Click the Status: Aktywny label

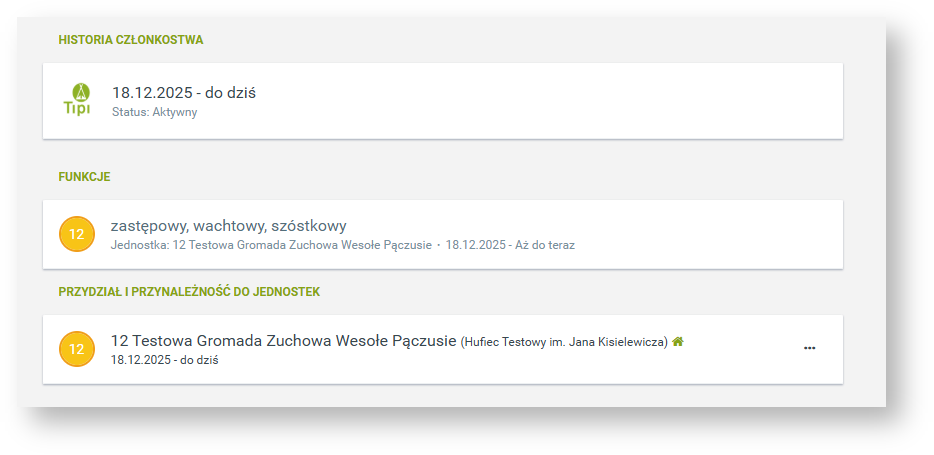point(154,112)
